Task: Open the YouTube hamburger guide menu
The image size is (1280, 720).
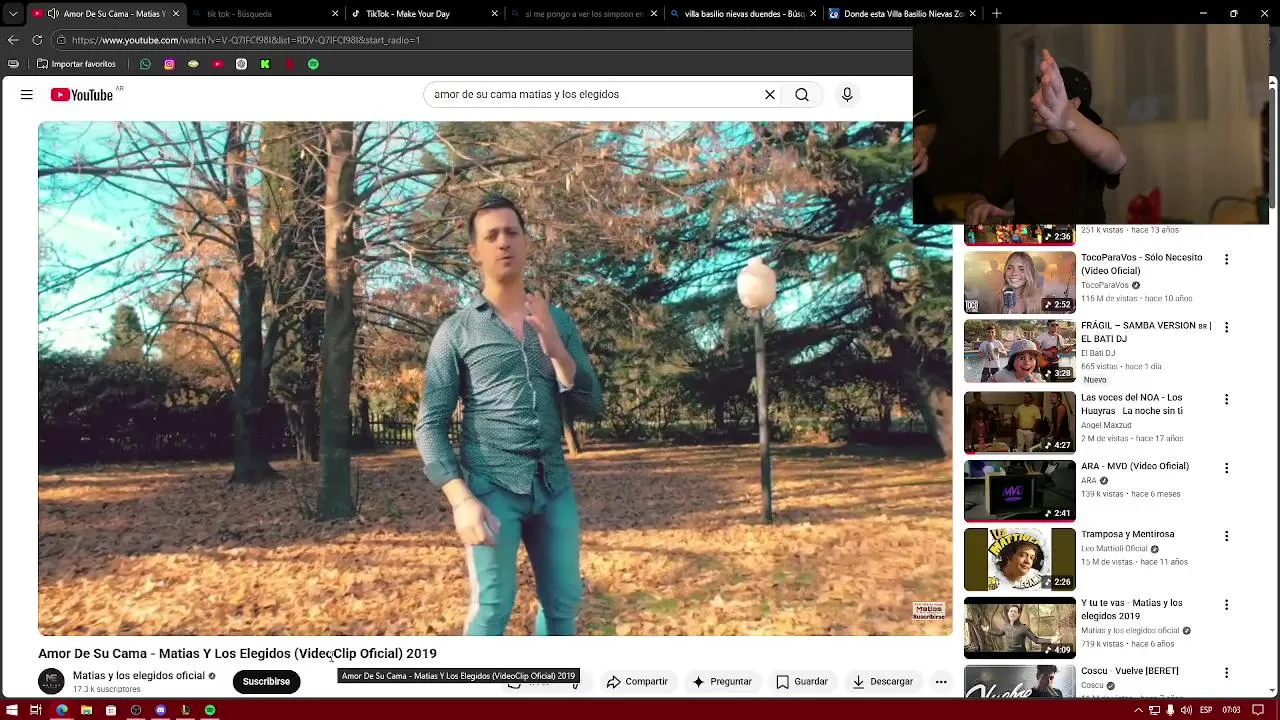Action: [27, 95]
